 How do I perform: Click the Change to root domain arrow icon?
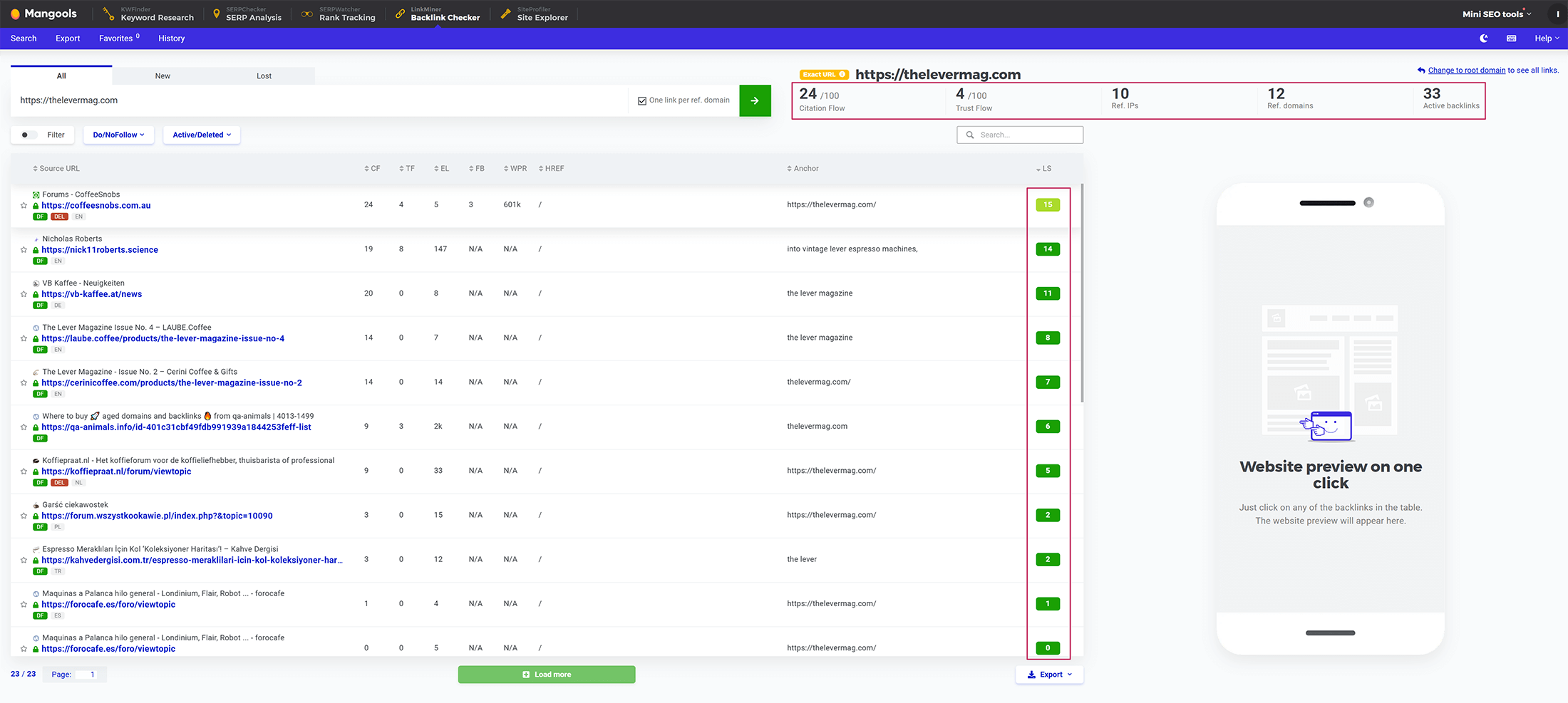click(1421, 70)
